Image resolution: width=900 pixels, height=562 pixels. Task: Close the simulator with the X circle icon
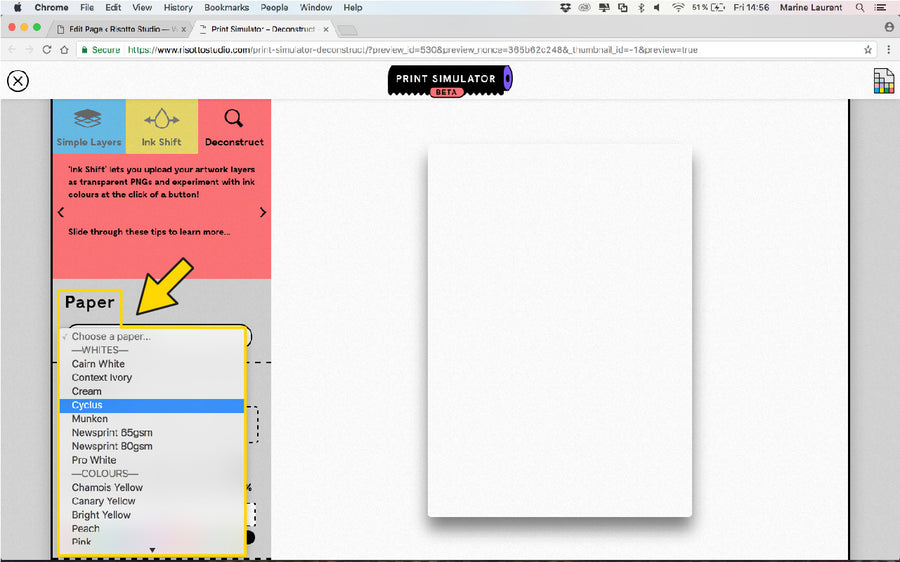(x=18, y=81)
